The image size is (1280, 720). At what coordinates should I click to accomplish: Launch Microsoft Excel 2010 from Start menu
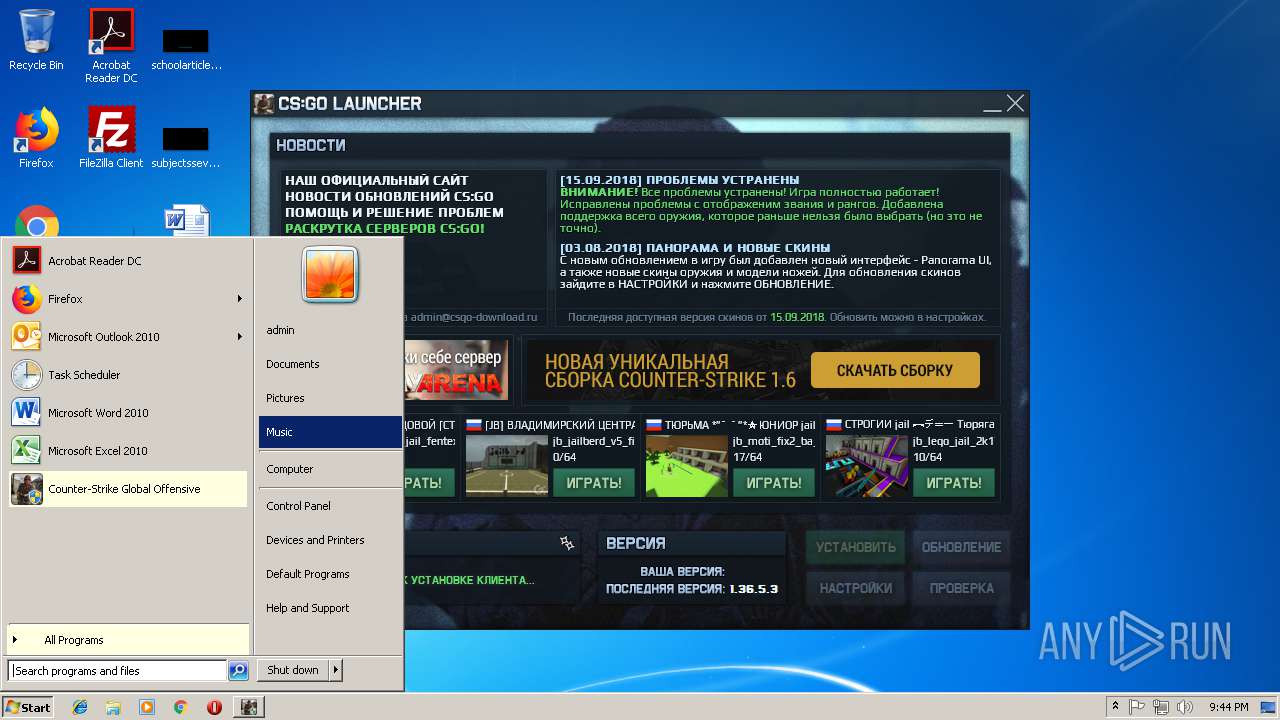(128, 451)
